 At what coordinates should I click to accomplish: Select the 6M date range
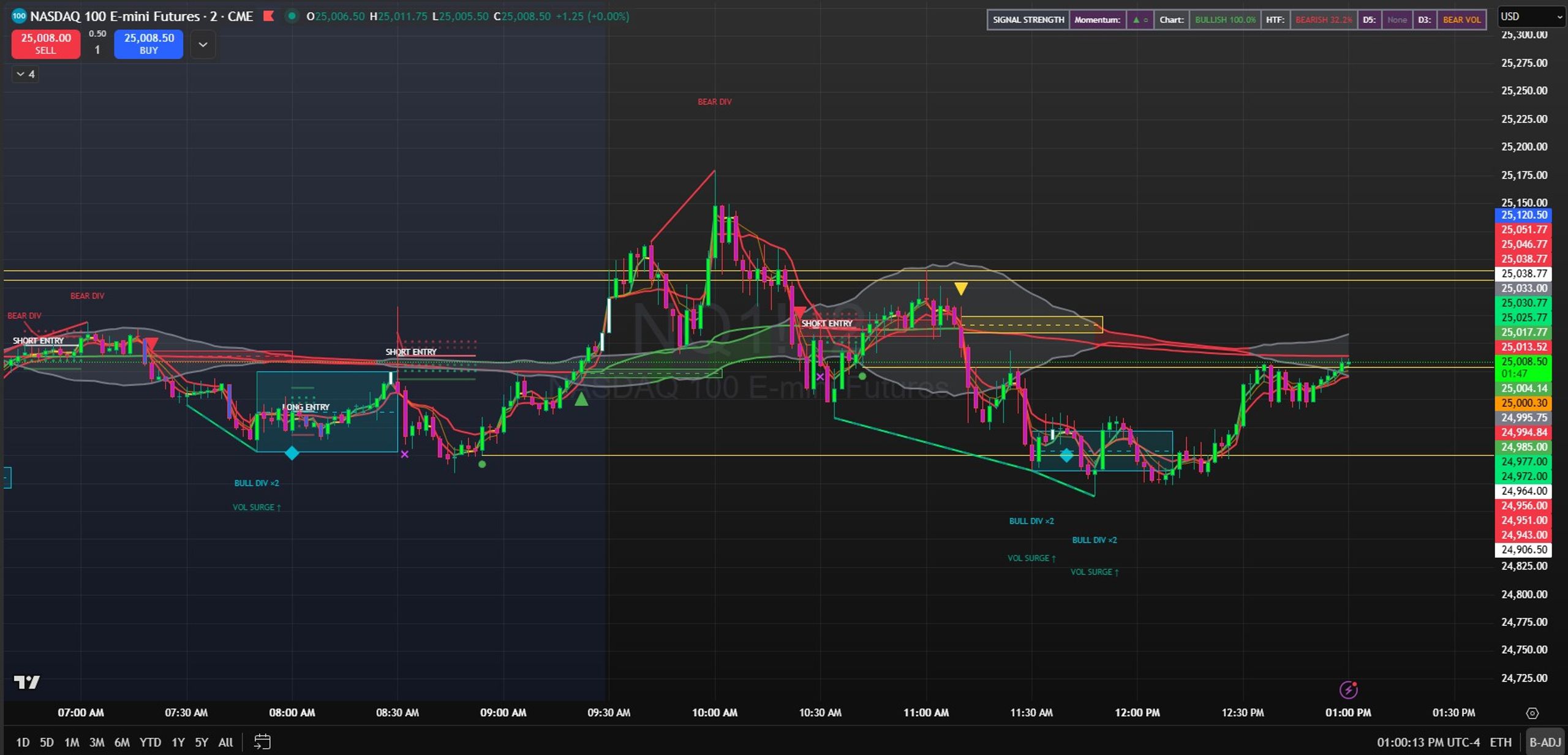122,742
